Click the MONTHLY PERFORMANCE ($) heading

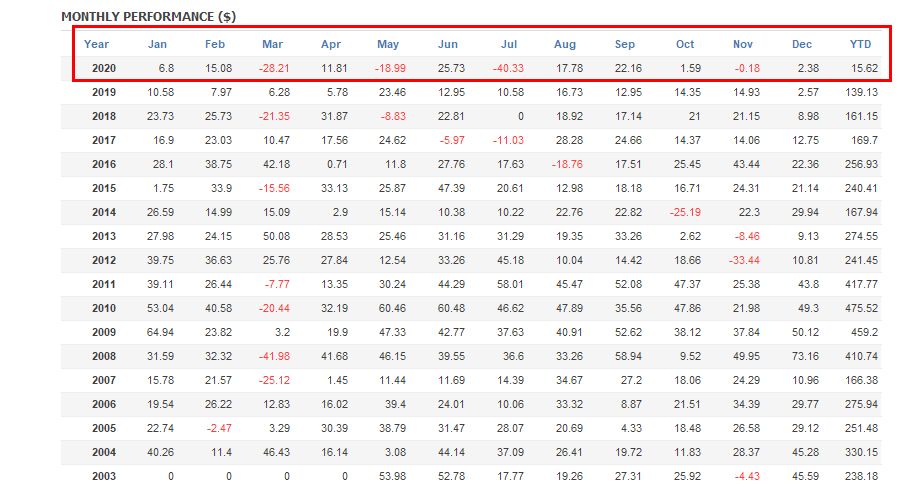point(148,17)
